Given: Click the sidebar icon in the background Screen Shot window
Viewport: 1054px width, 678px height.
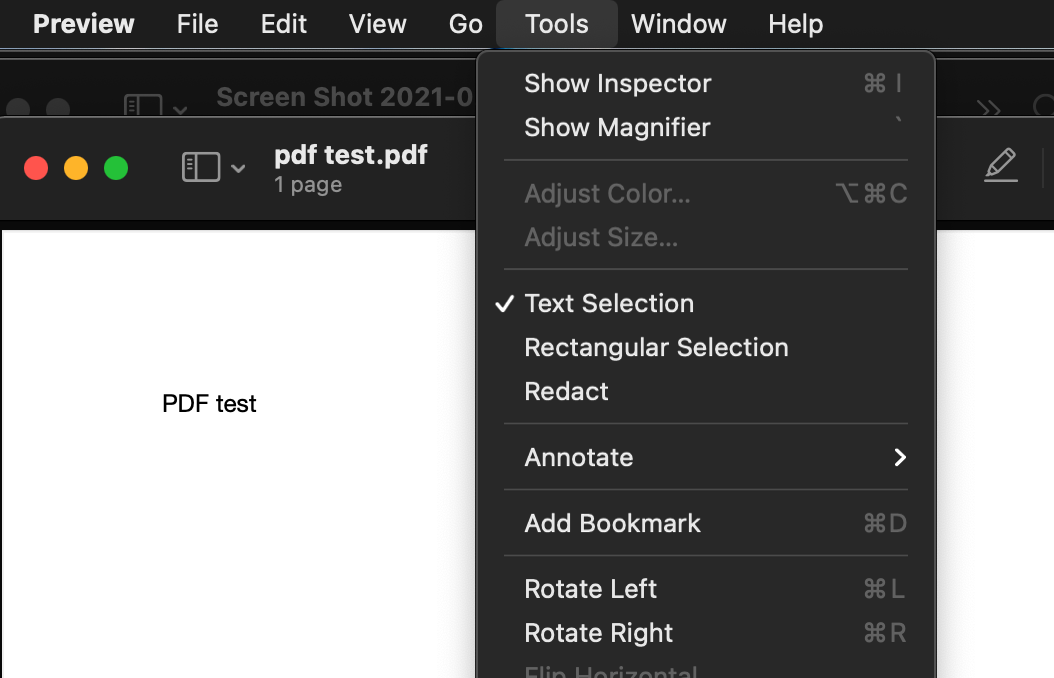Looking at the screenshot, I should point(143,105).
